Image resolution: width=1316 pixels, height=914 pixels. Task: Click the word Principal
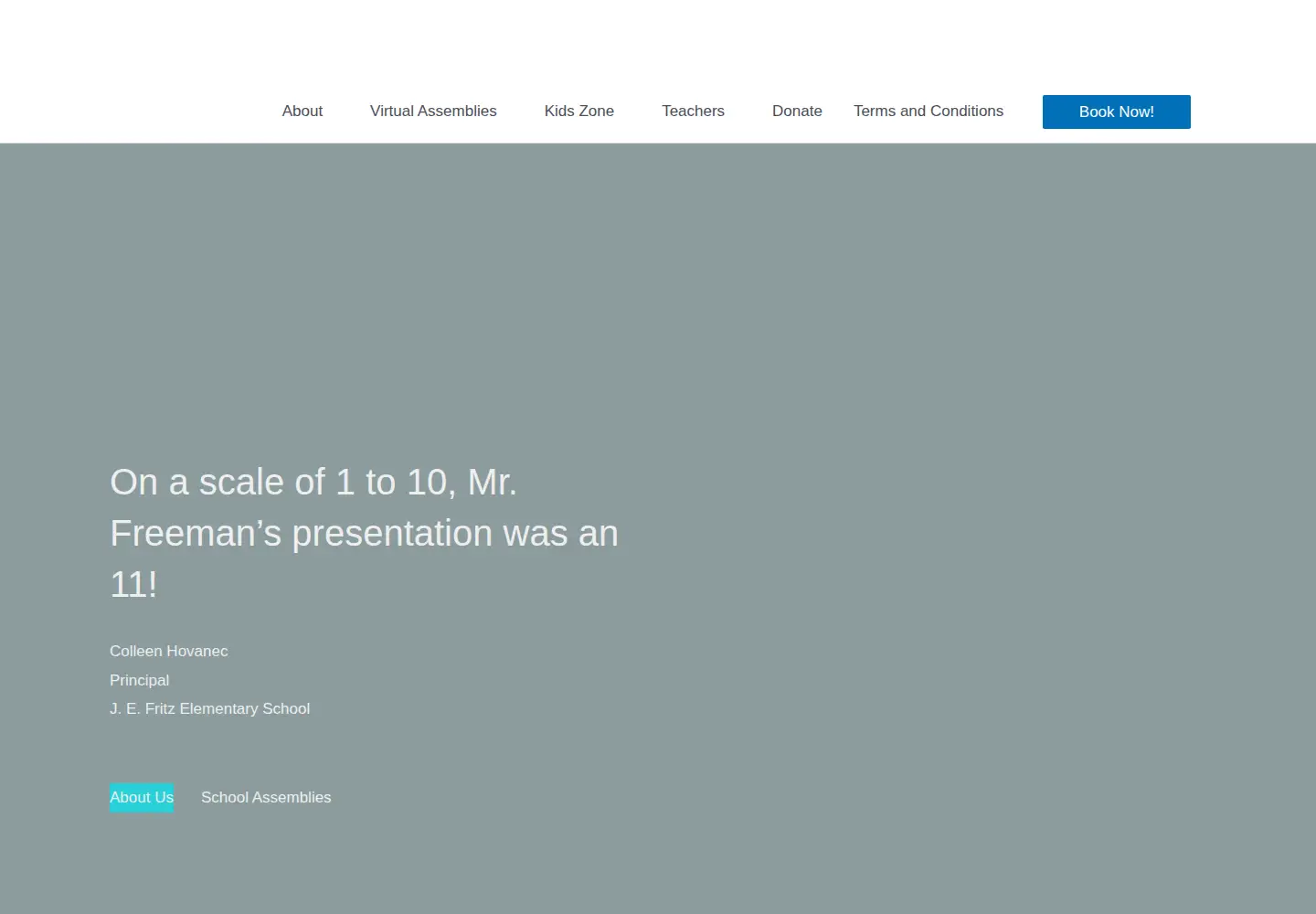[x=139, y=680]
